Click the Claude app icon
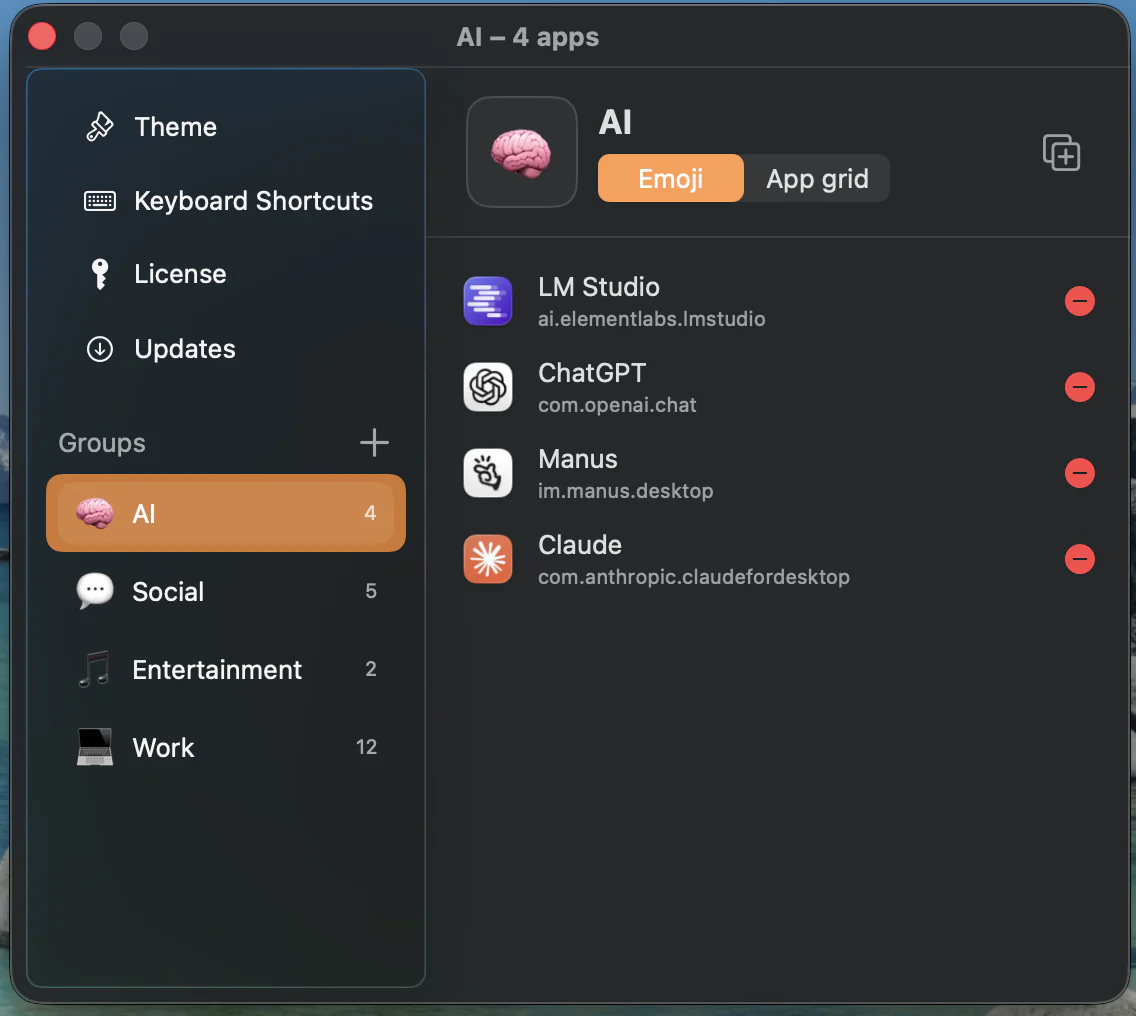 point(488,559)
